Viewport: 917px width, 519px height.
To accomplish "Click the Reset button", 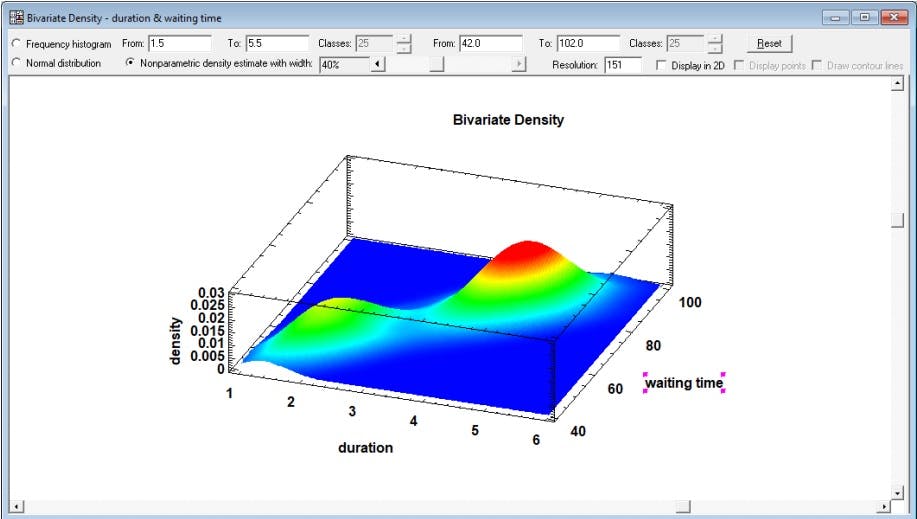I will pyautogui.click(x=769, y=43).
